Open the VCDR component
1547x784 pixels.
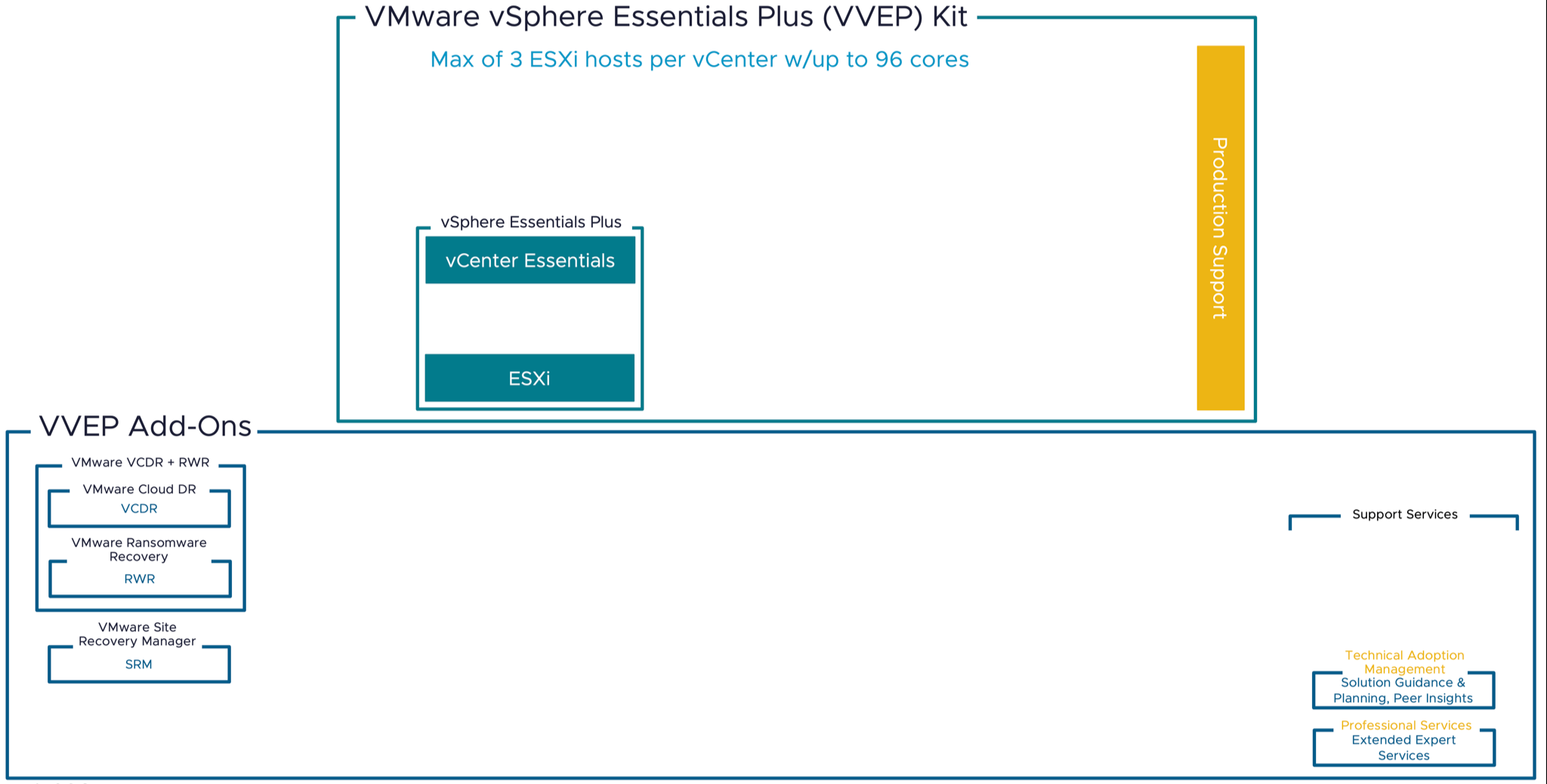[138, 508]
